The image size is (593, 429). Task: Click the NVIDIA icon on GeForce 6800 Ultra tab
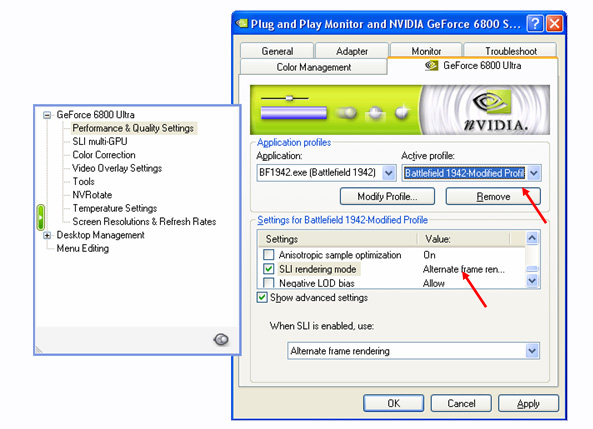431,65
